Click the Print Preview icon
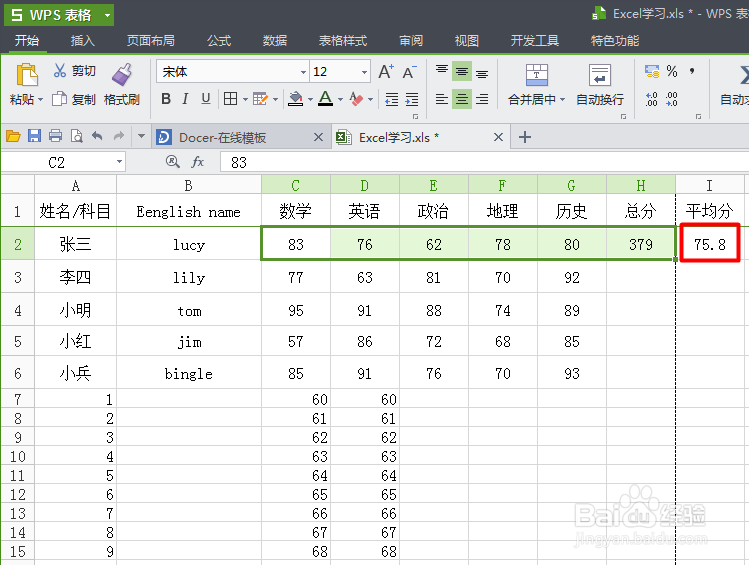The image size is (749, 565). (x=76, y=137)
